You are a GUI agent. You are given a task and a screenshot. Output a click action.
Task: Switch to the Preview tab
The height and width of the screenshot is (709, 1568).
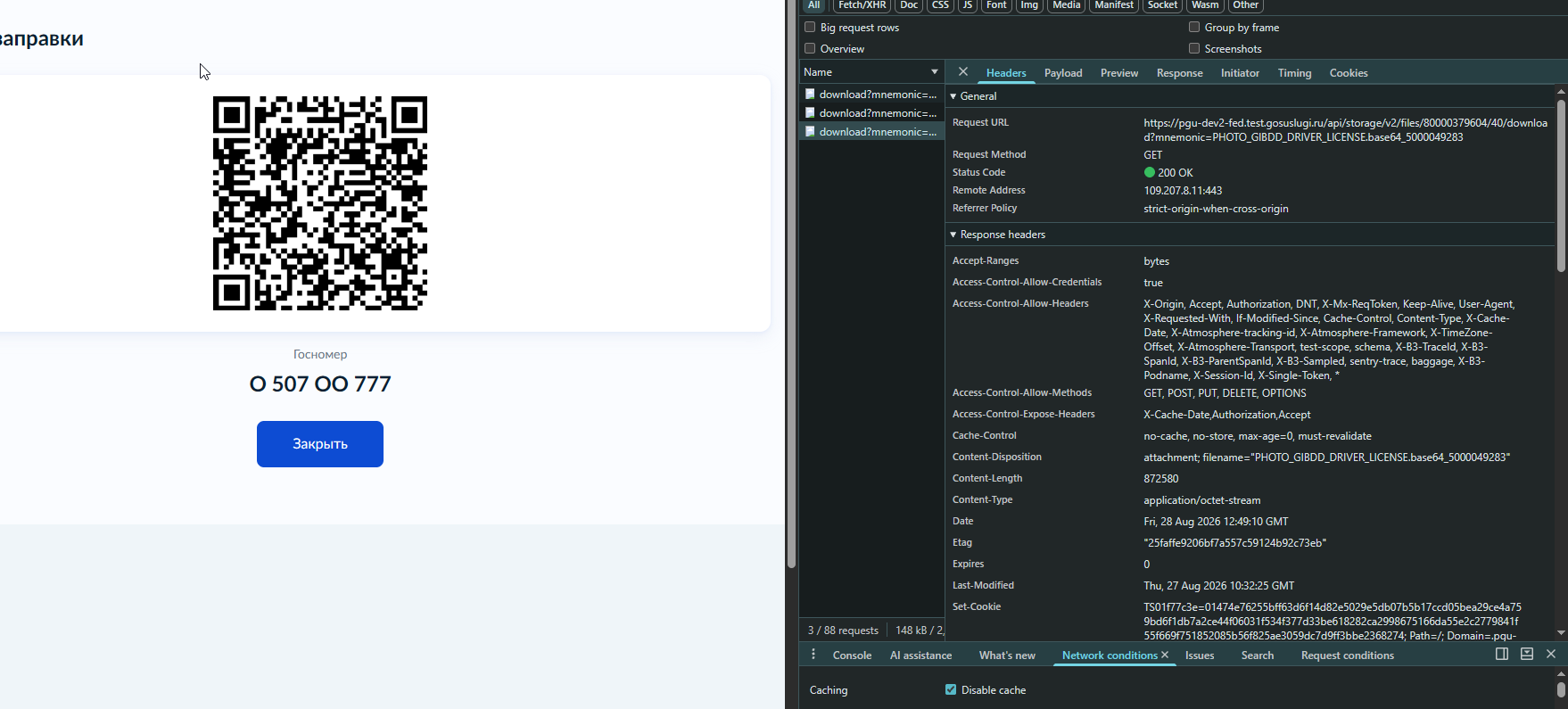click(1119, 73)
